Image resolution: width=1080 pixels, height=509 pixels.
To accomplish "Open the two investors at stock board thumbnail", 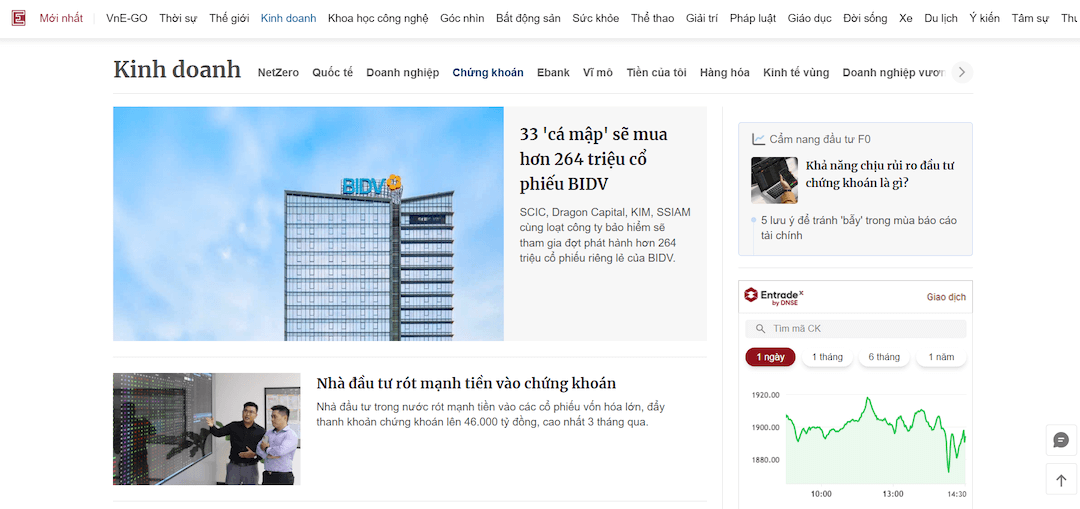I will [x=207, y=429].
